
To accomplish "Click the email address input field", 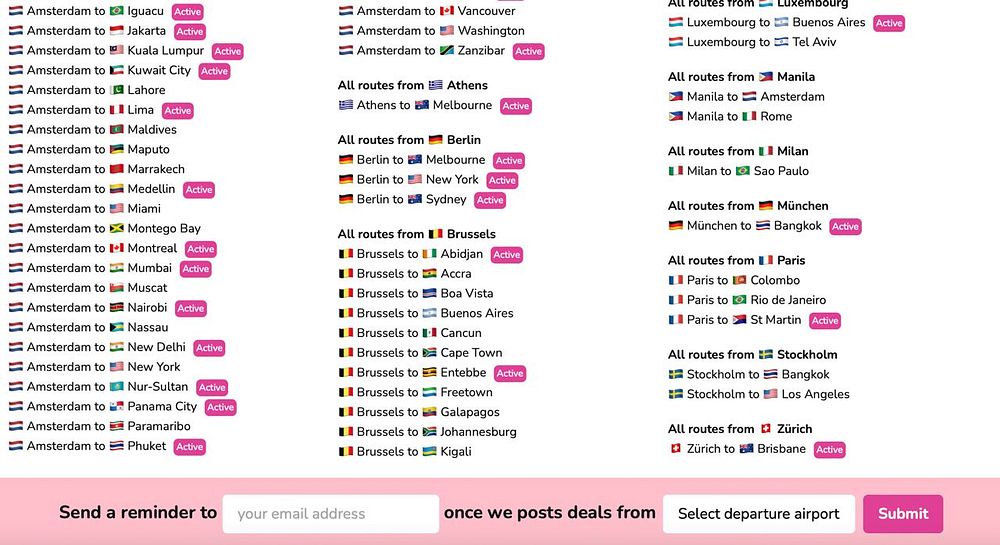I will click(x=331, y=514).
